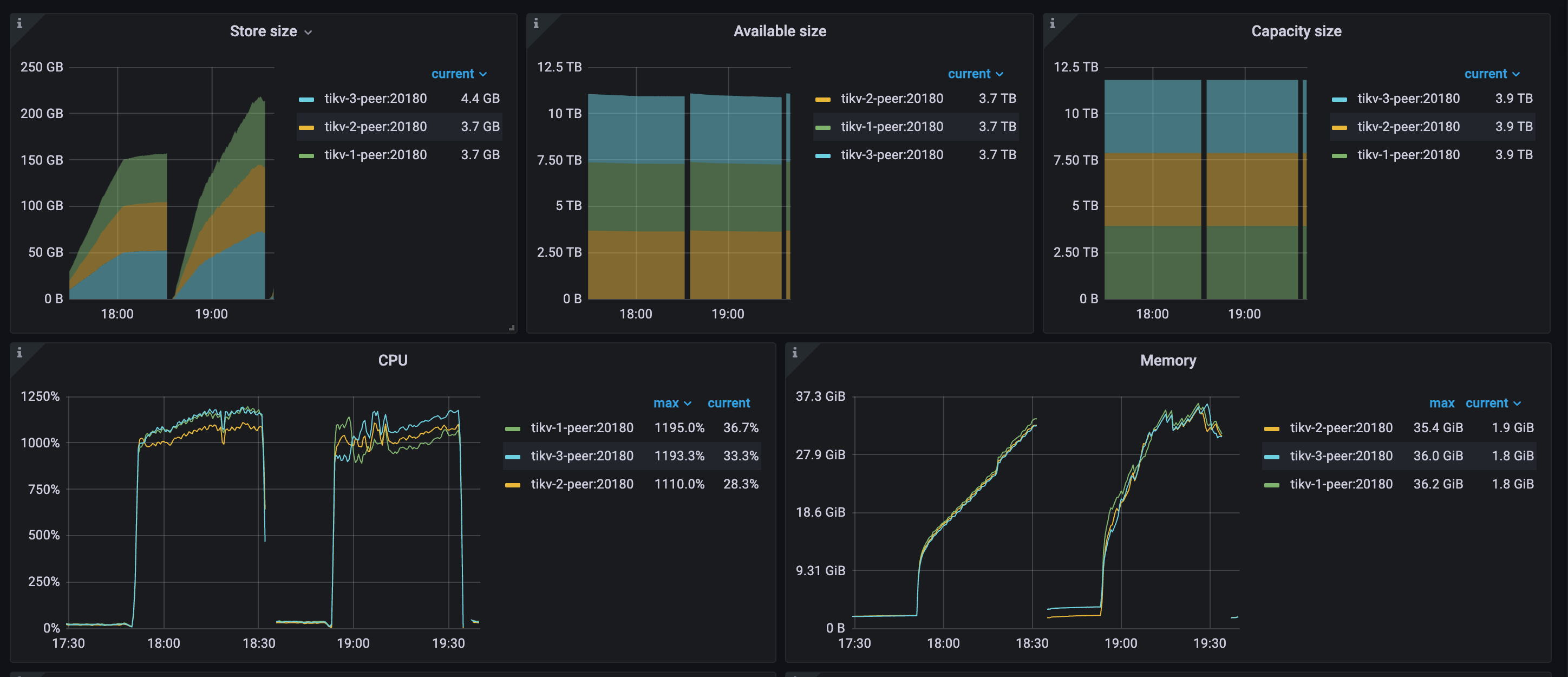Hide the tikv-3-peer:20180 series in the CPU legend
Viewport: 1568px width, 677px height.
coord(582,455)
